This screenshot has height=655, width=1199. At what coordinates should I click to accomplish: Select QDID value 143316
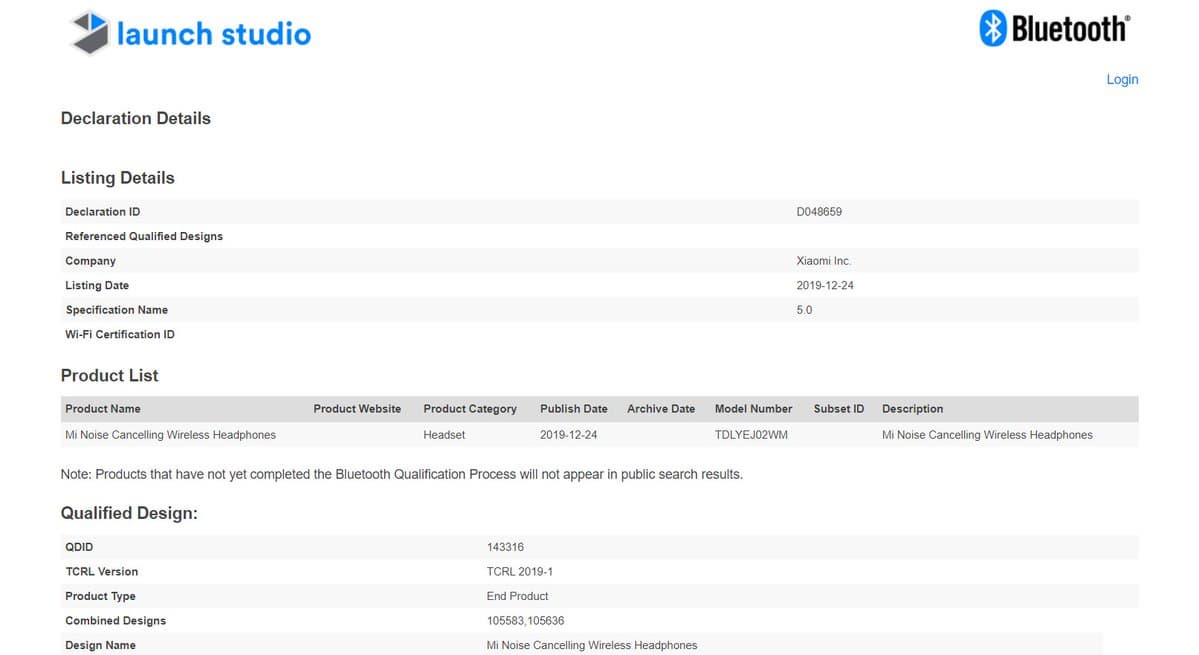pos(505,547)
